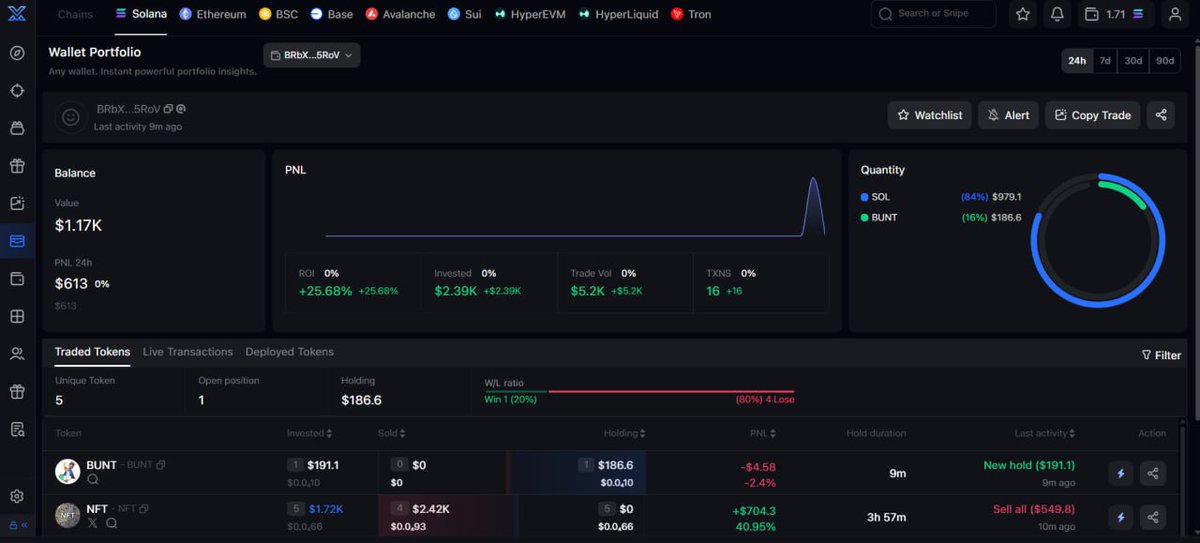Click the BUNT legend color dot
Viewport: 1200px width, 543px height.
(864, 217)
